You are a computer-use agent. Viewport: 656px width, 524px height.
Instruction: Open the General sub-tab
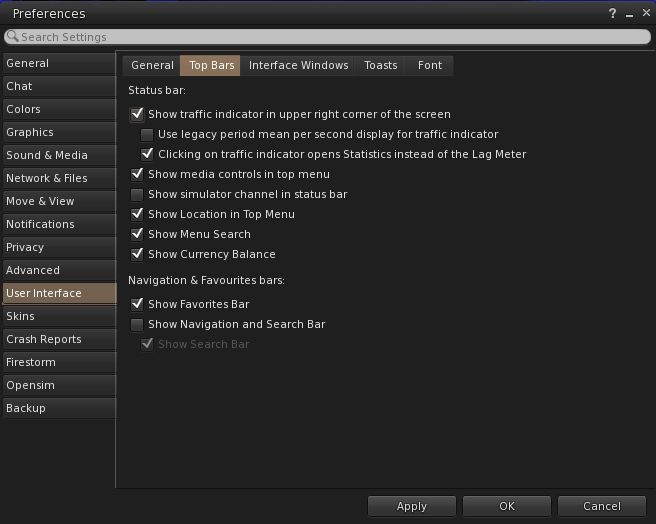pyautogui.click(x=152, y=66)
